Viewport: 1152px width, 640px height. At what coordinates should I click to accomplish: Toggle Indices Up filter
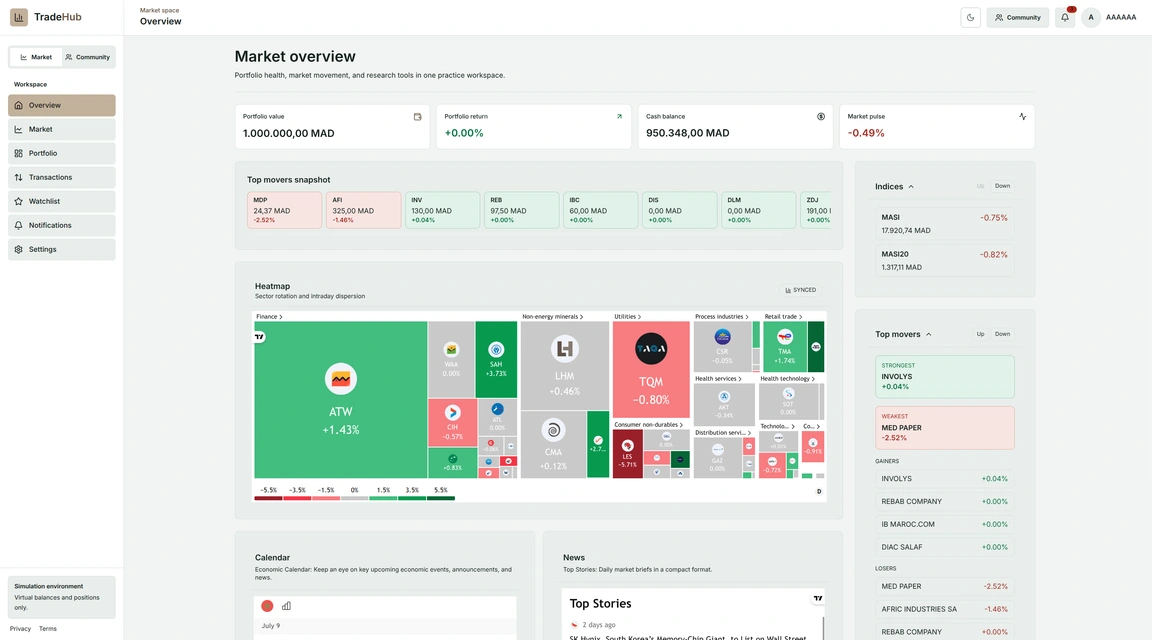[980, 186]
